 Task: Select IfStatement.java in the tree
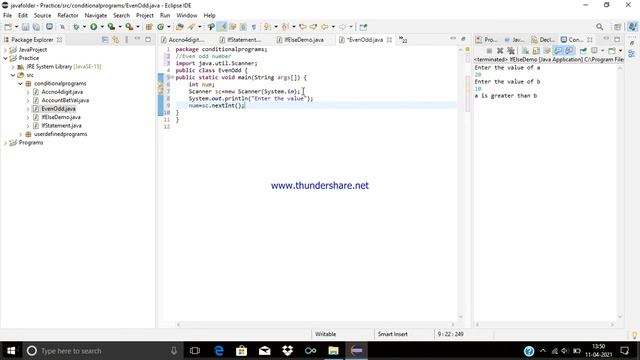(x=61, y=126)
